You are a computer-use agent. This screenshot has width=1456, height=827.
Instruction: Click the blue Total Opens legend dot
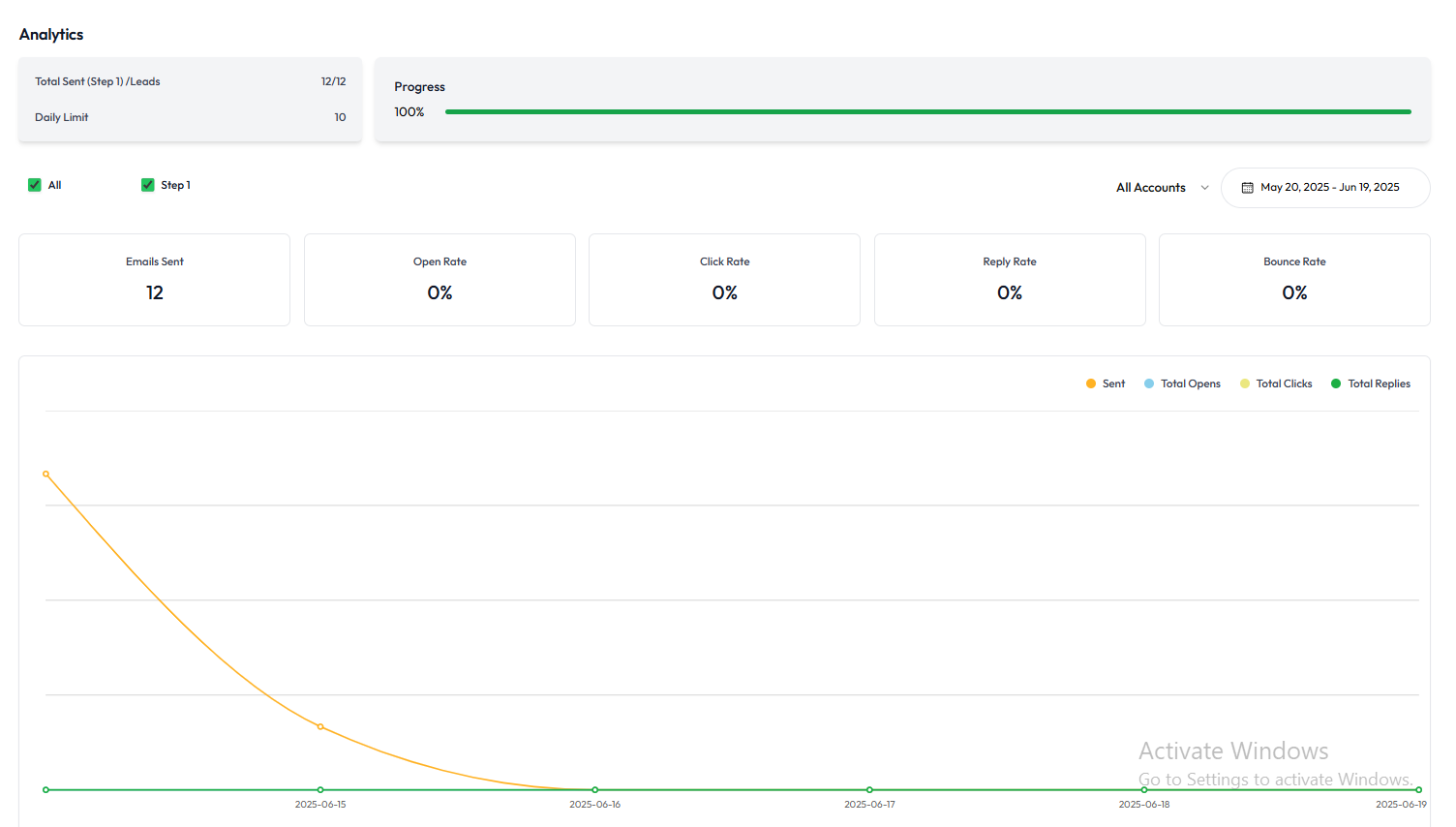(1149, 384)
